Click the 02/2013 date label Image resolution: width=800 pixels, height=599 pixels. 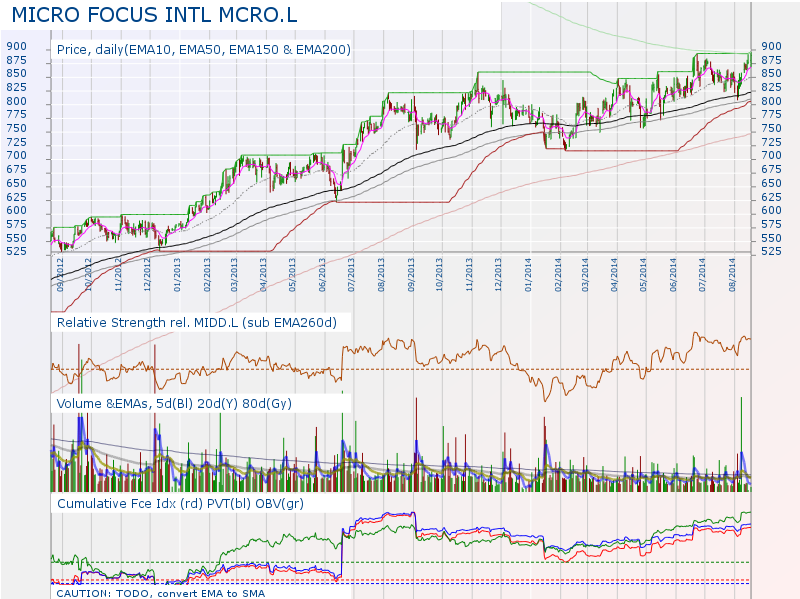point(207,275)
